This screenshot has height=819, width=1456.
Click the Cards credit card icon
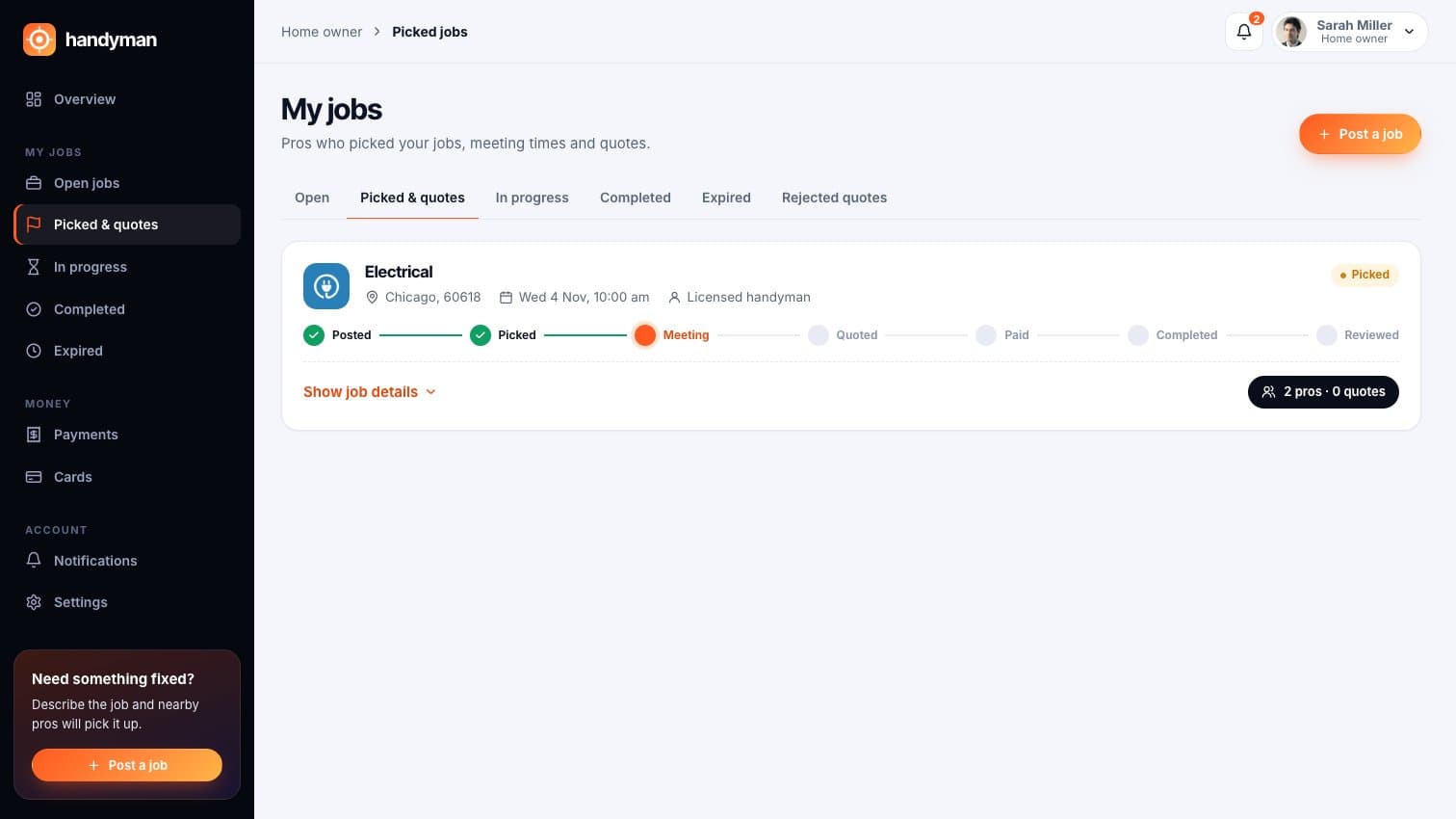[x=34, y=477]
